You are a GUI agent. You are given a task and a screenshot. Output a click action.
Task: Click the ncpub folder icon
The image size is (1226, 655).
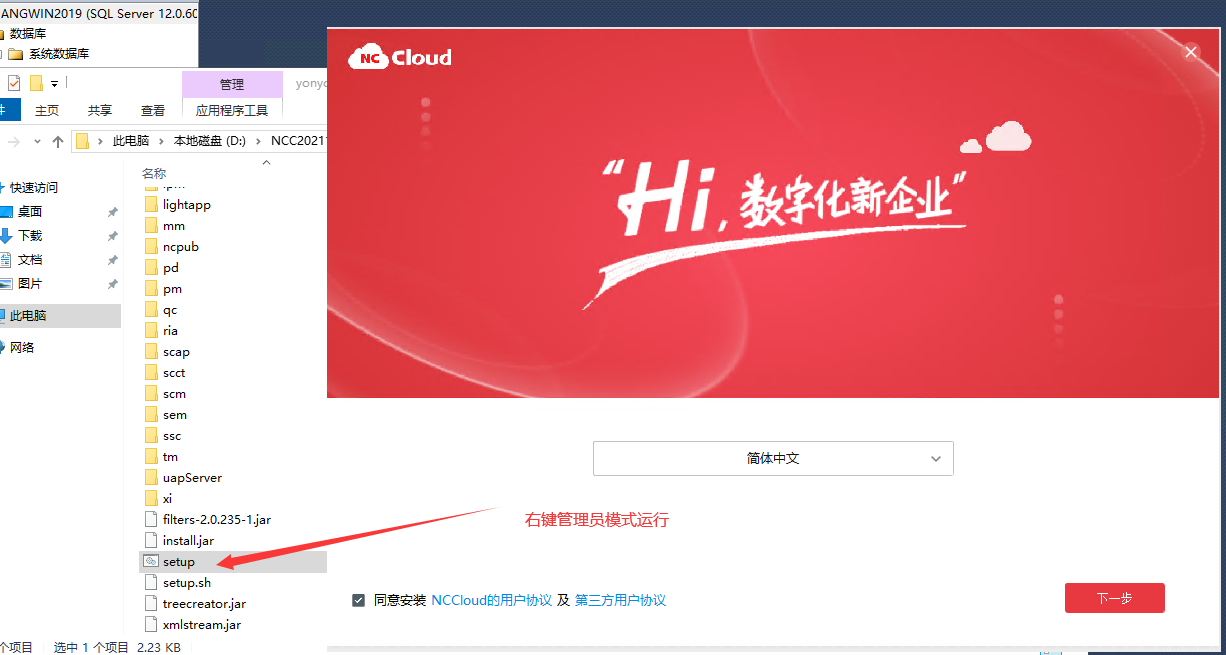click(151, 247)
